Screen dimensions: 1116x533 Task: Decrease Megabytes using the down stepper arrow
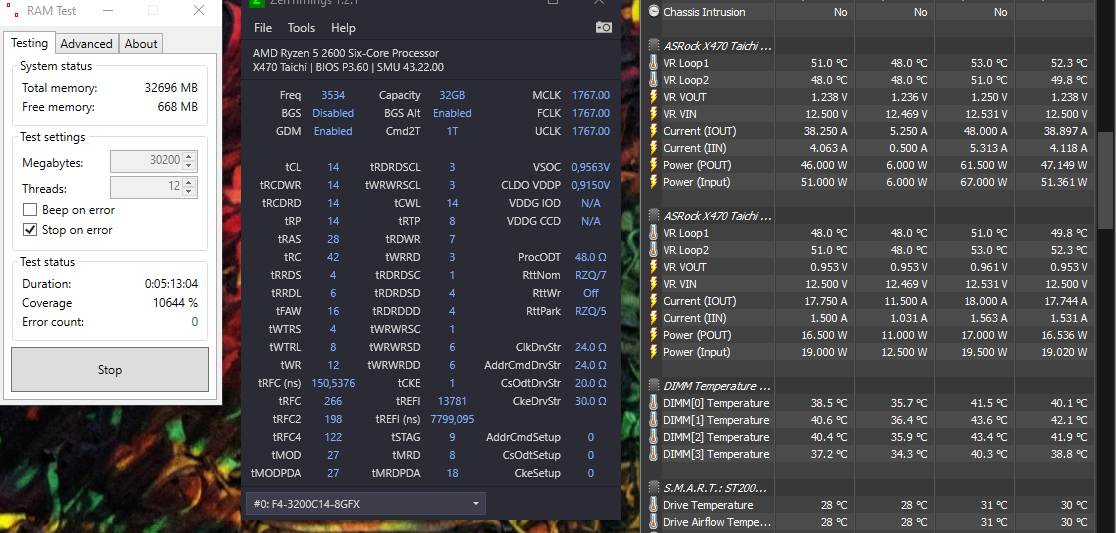tap(189, 167)
